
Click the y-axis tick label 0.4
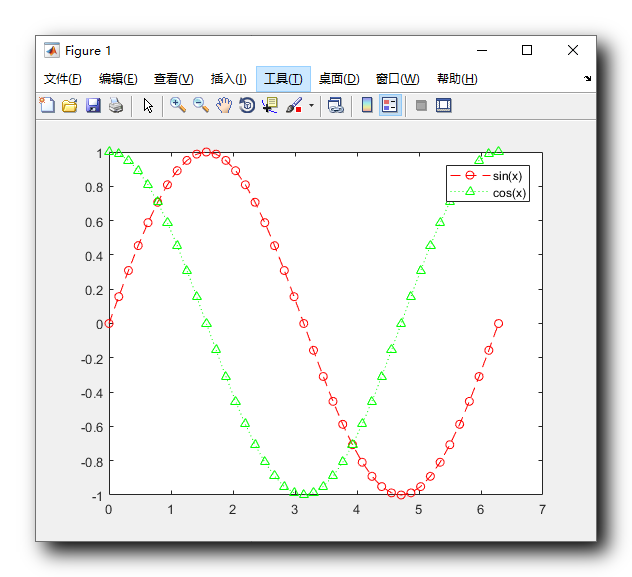click(94, 256)
